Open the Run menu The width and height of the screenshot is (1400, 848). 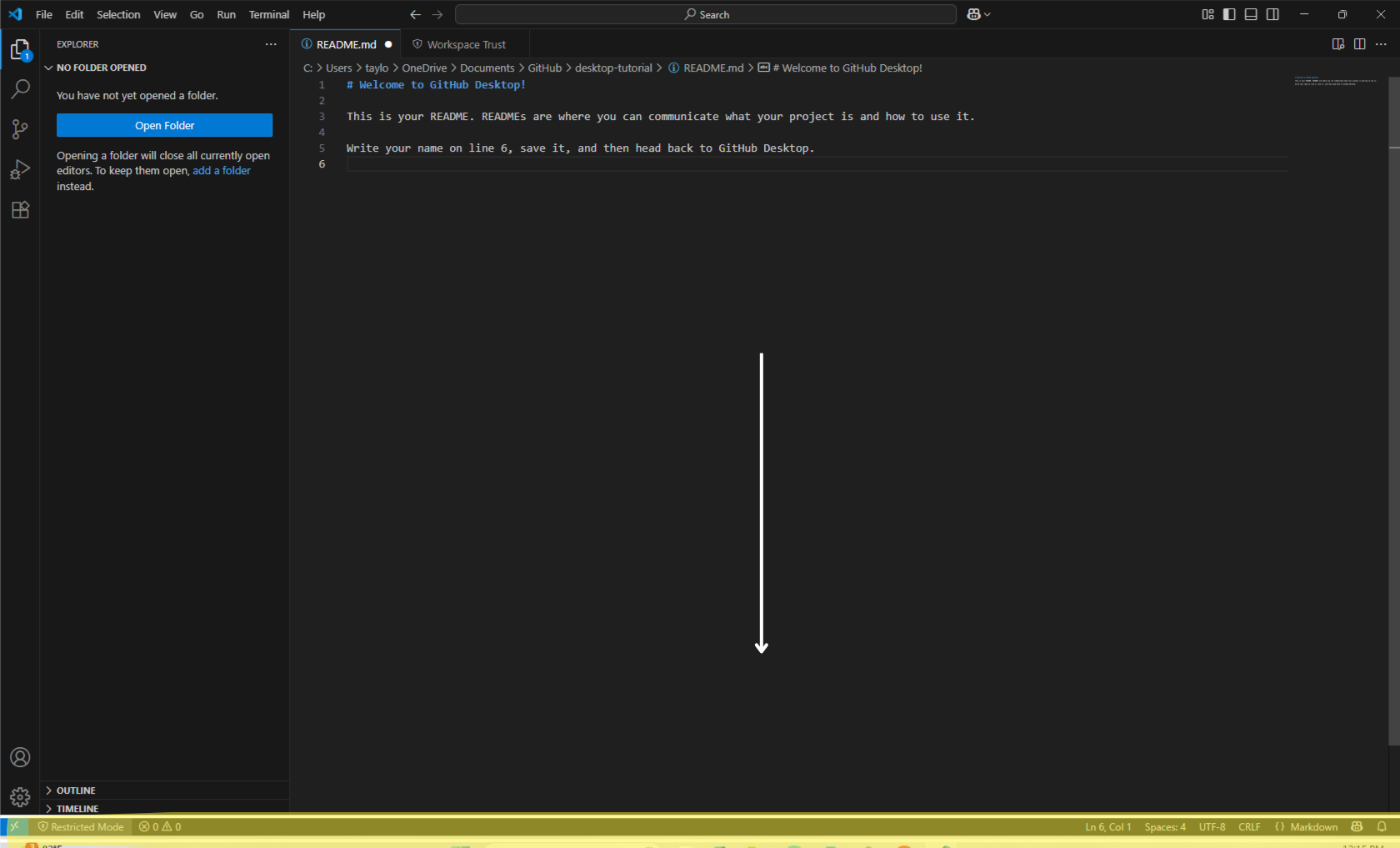tap(226, 14)
